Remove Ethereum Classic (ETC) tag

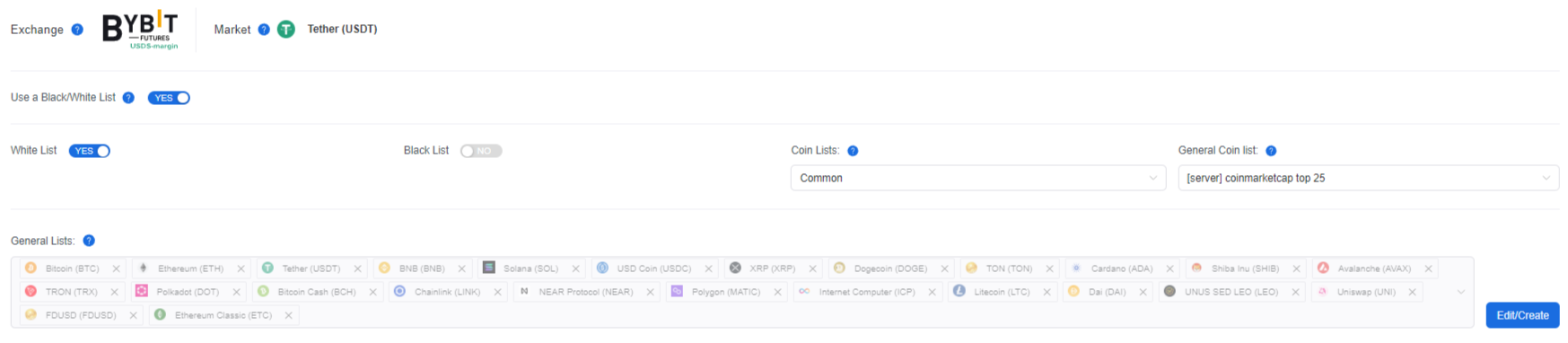pos(288,315)
